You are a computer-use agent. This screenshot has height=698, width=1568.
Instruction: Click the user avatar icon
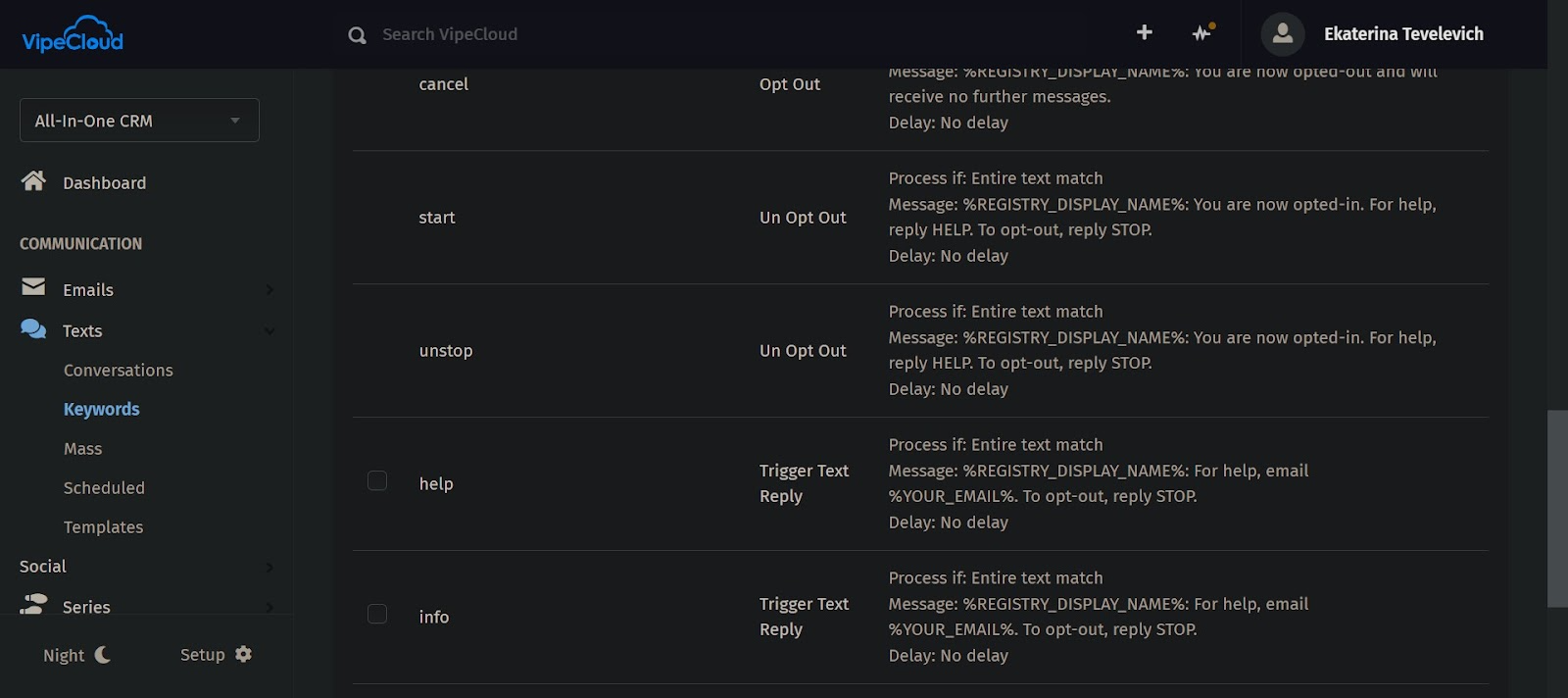(1282, 34)
